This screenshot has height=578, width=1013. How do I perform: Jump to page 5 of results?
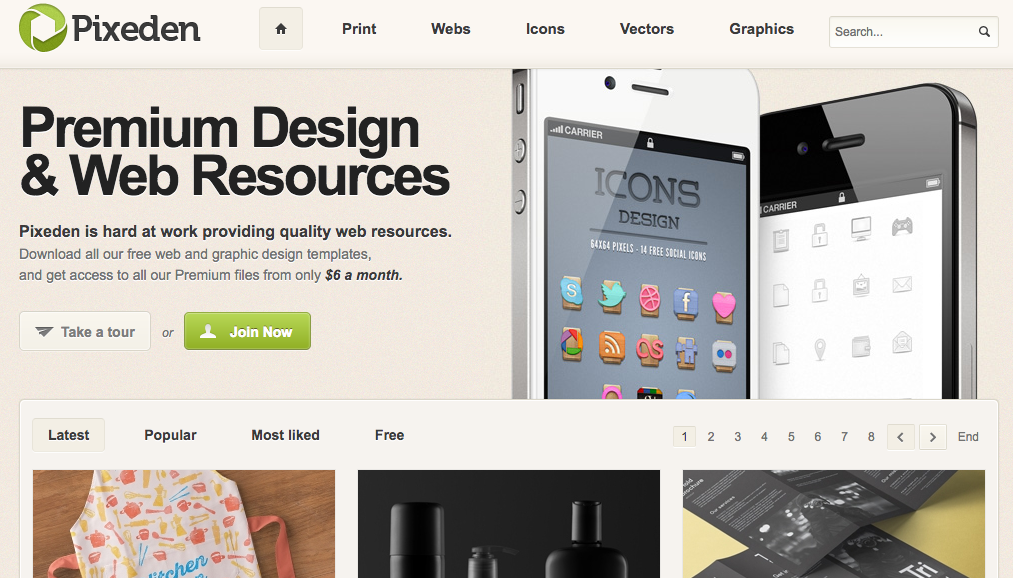(x=791, y=437)
